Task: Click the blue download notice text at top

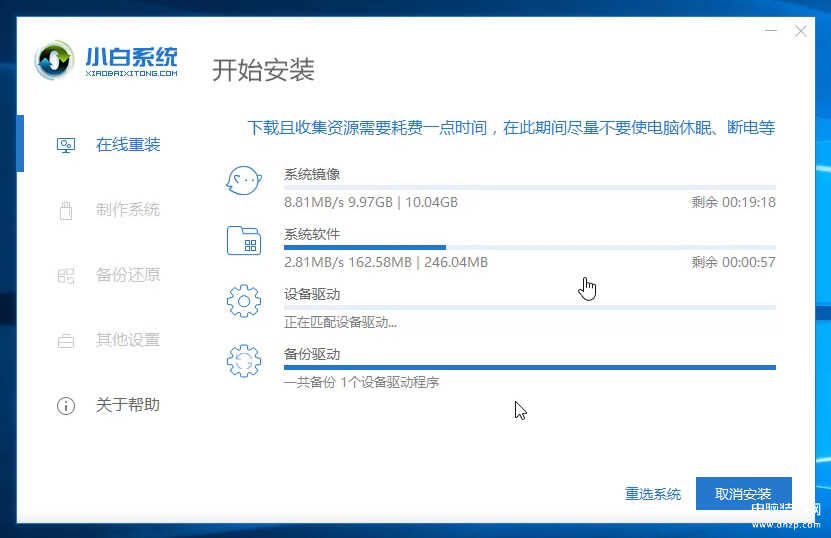Action: [x=511, y=128]
